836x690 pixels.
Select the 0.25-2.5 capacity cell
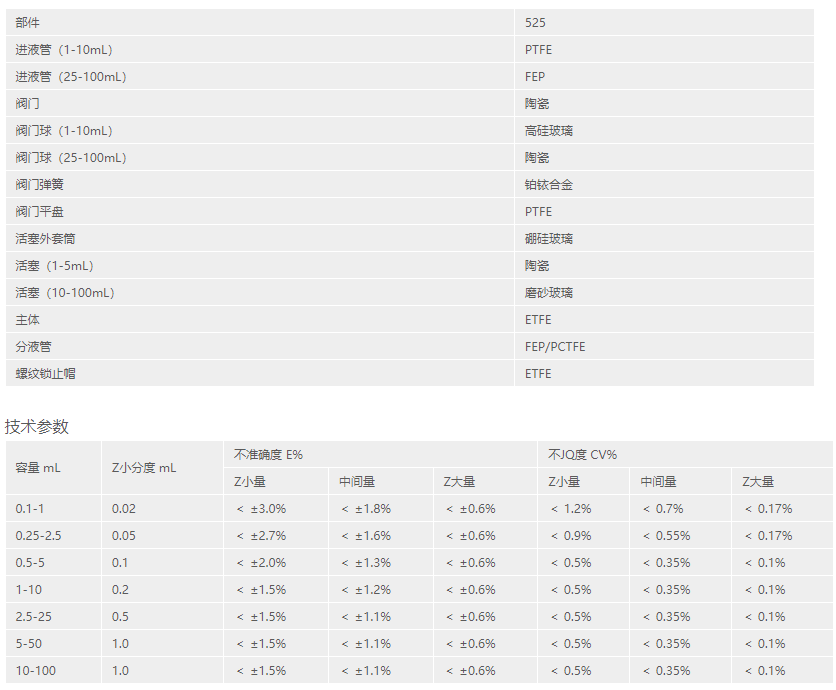coord(39,535)
